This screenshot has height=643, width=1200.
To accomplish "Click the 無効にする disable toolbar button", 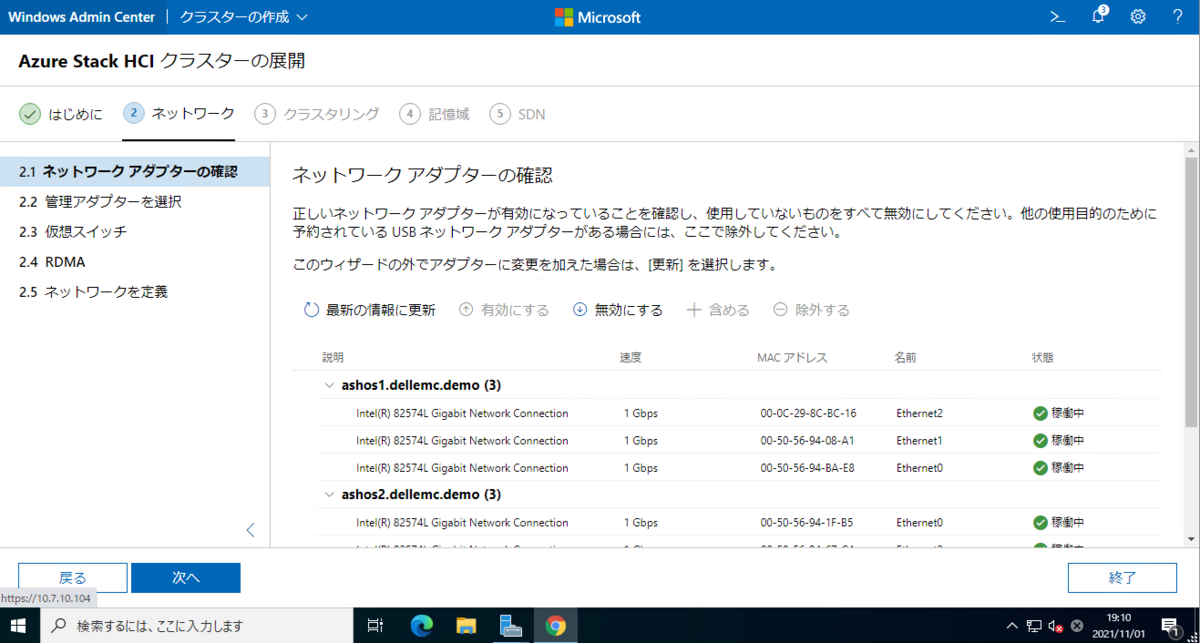I will [618, 310].
